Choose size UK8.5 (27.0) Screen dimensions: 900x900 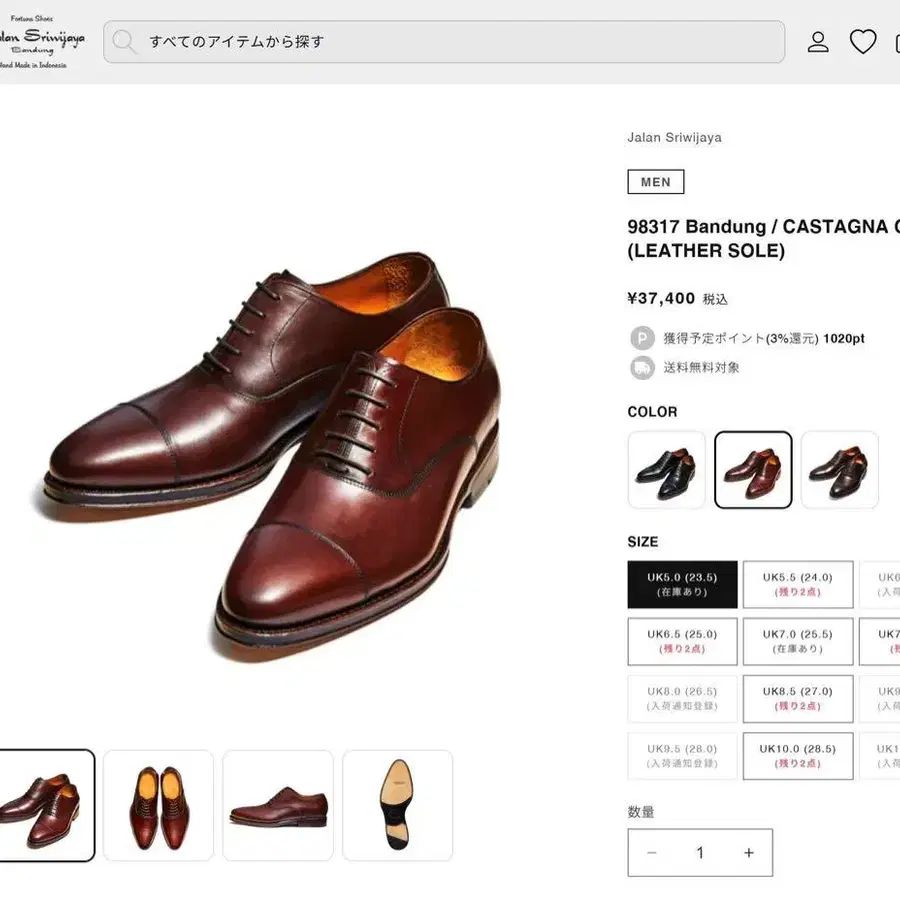797,698
